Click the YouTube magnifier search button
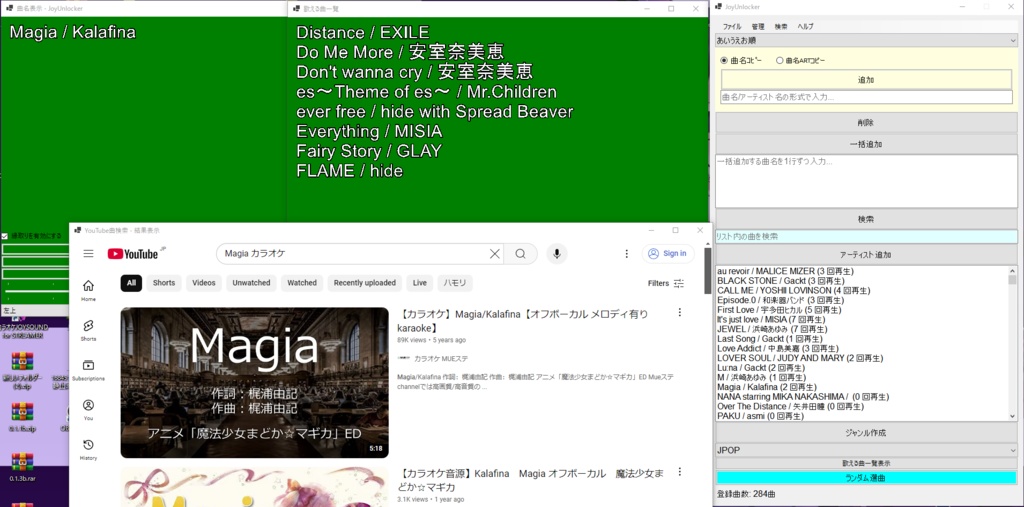 pos(520,254)
